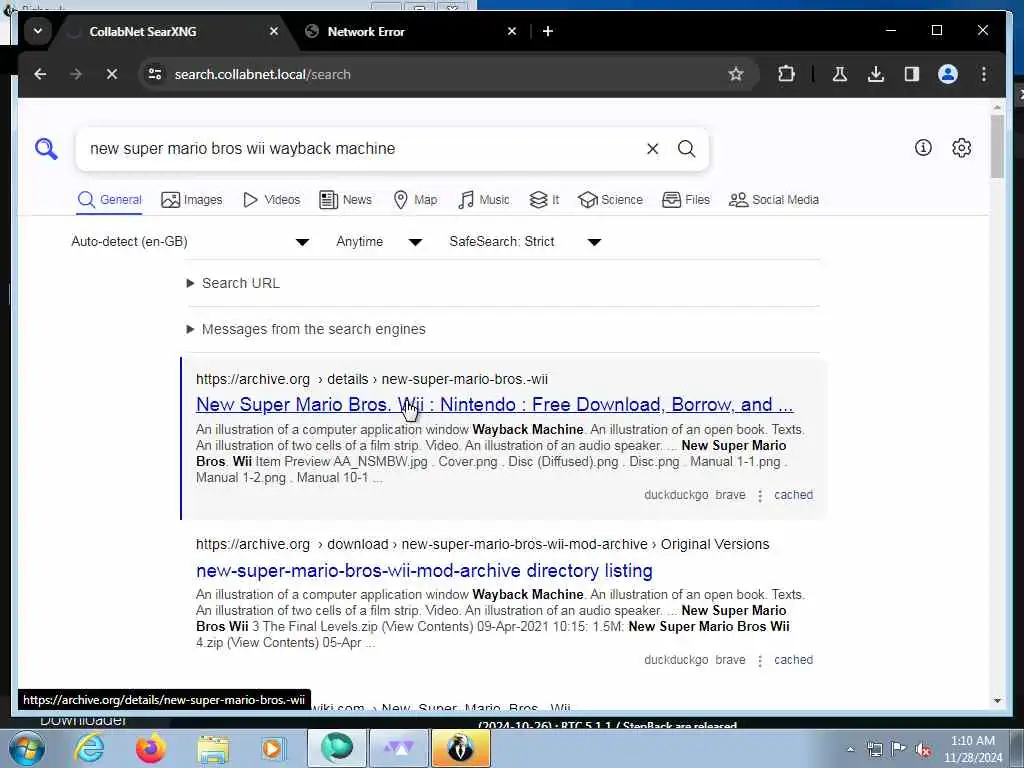View site information icon in address bar

point(155,74)
